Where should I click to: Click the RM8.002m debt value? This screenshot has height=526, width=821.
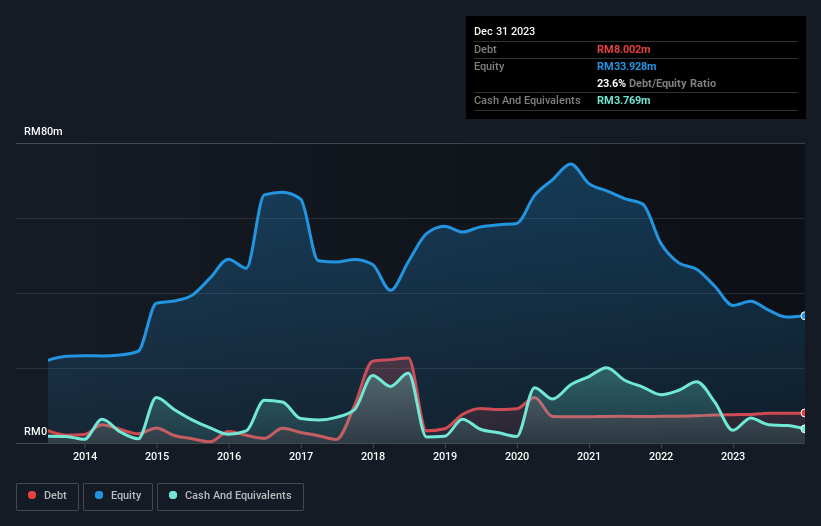click(624, 49)
